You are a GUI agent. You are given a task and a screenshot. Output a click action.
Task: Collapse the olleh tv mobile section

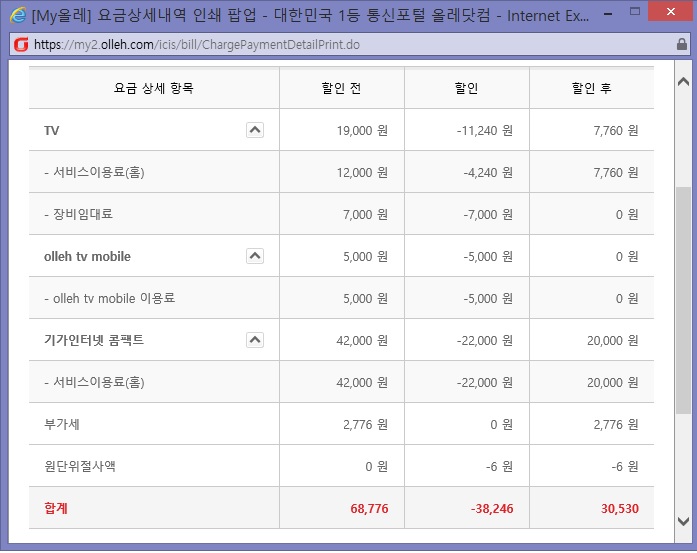(x=254, y=256)
